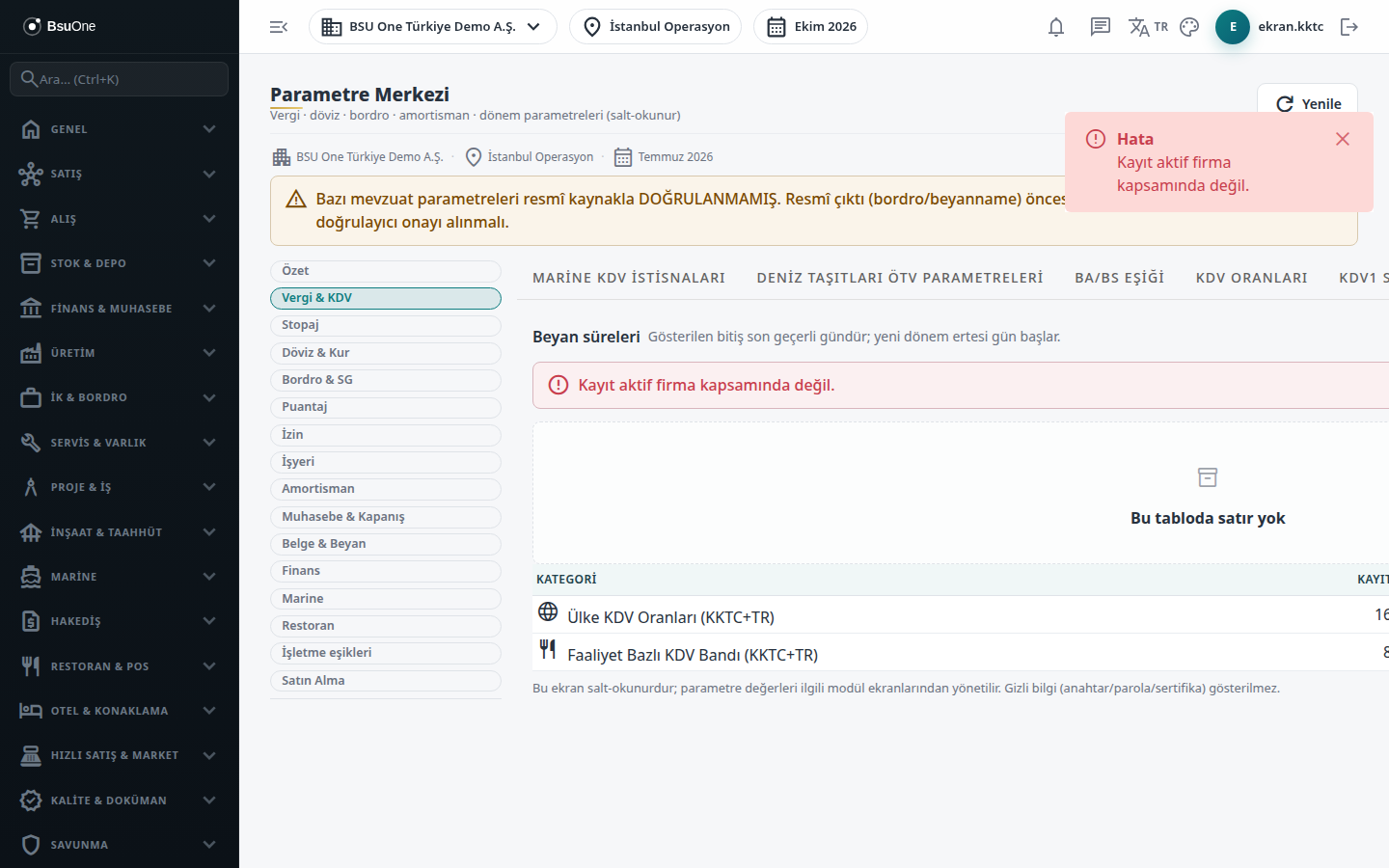Viewport: 1389px width, 868px height.
Task: Click the user avatar E
Action: click(1233, 27)
